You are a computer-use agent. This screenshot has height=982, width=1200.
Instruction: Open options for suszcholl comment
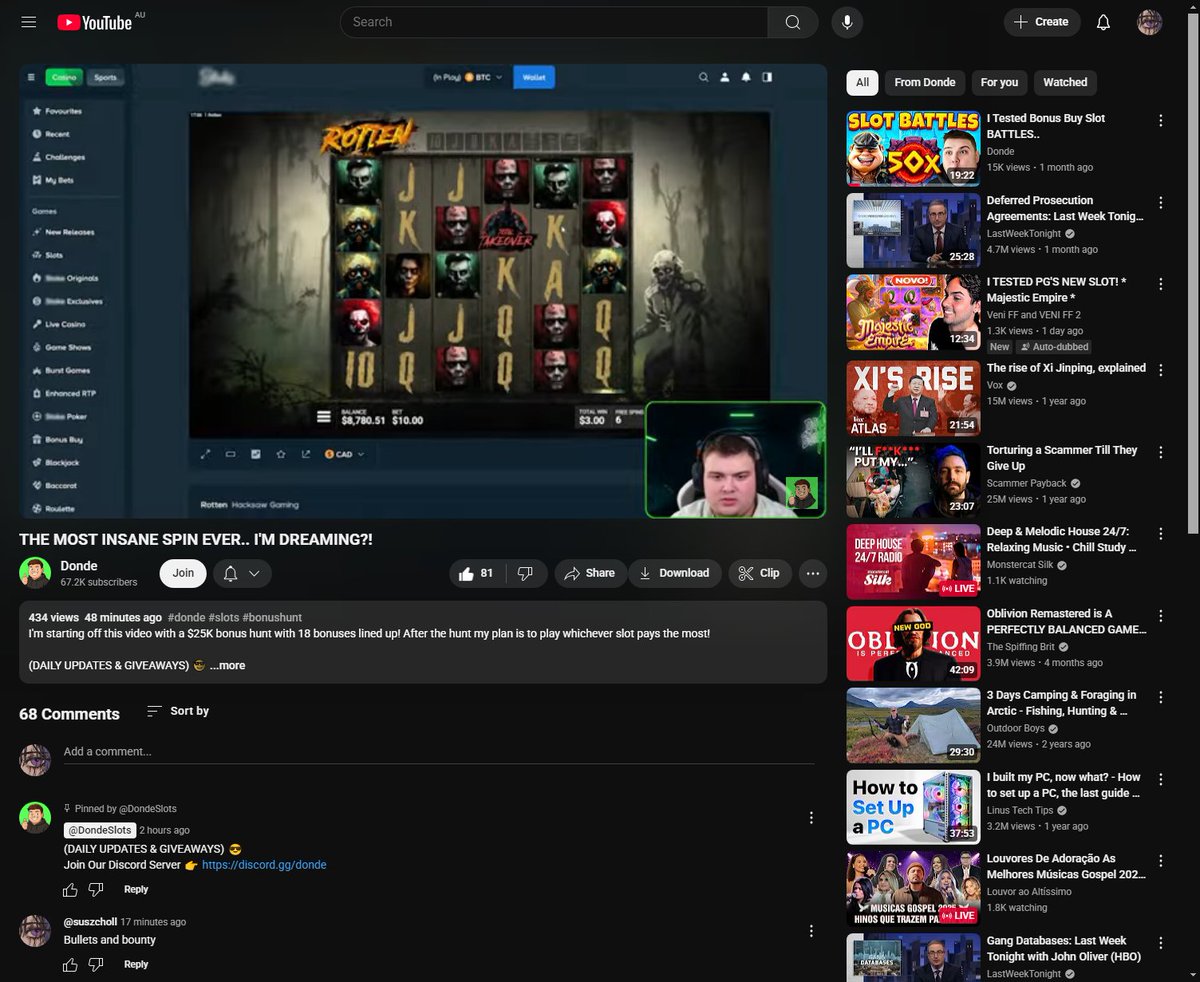811,931
